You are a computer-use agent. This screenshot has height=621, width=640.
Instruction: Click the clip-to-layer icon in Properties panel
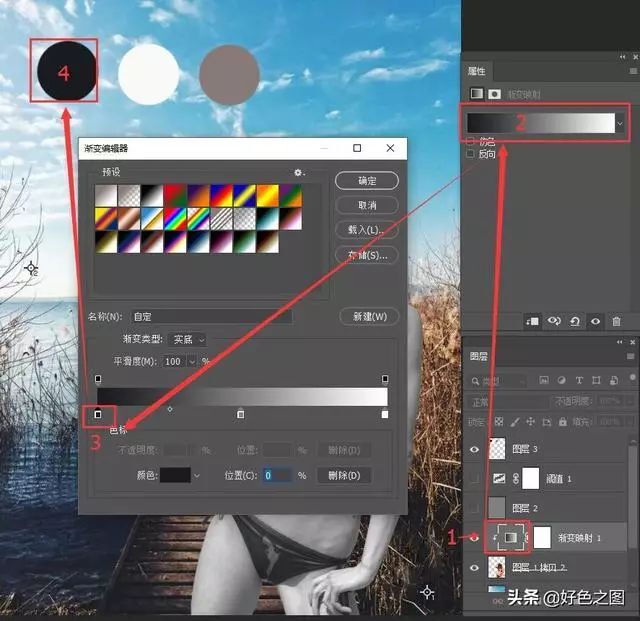pos(533,321)
